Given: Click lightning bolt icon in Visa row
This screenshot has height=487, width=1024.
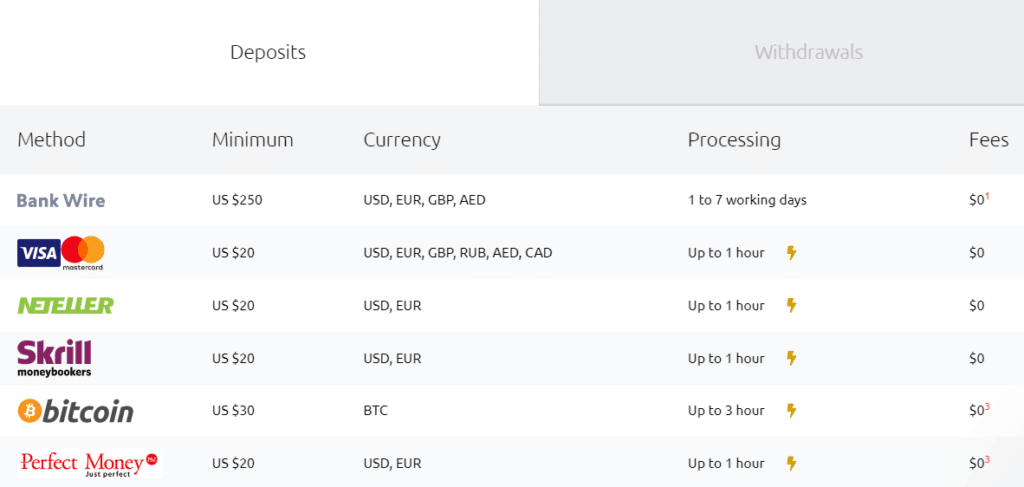Looking at the screenshot, I should pos(791,253).
